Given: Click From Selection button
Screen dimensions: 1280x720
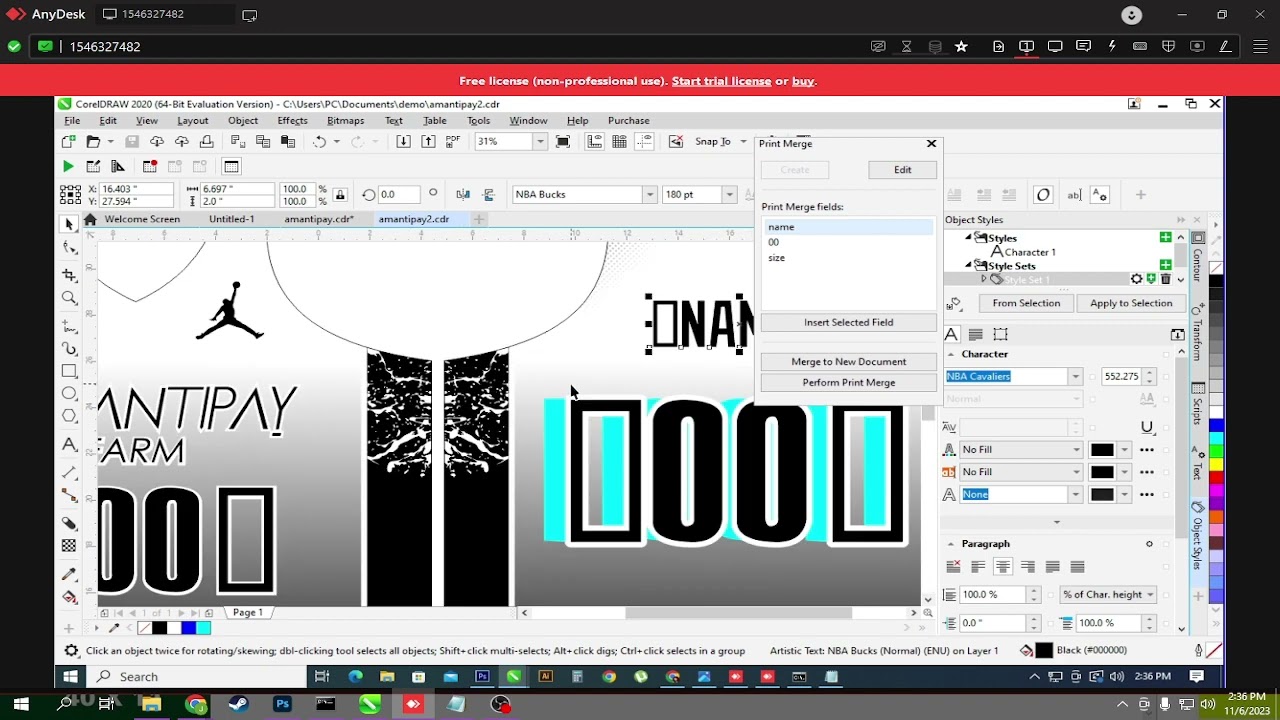Looking at the screenshot, I should [x=1026, y=303].
